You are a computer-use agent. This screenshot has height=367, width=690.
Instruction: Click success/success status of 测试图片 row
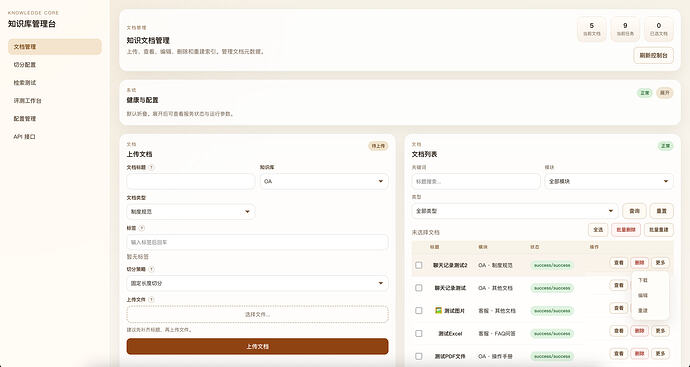[x=552, y=311]
